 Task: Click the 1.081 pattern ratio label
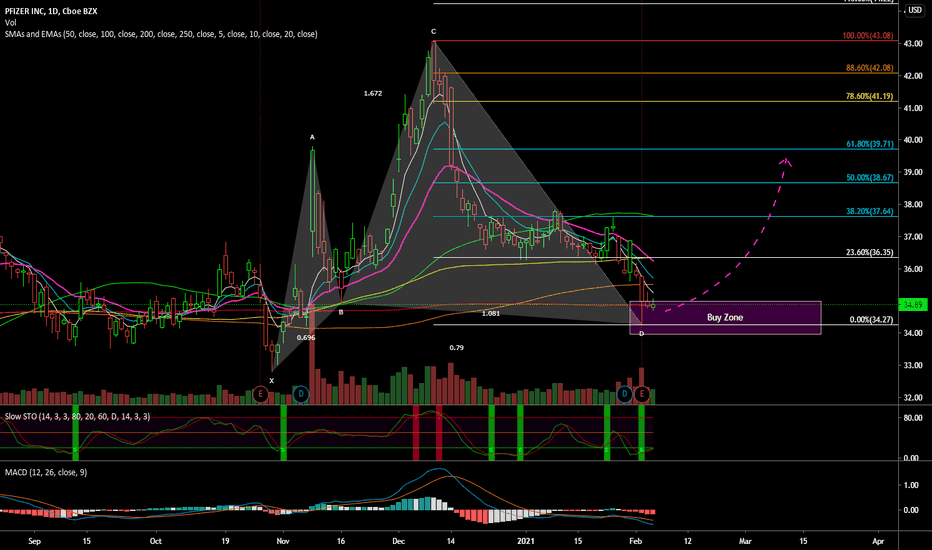pyautogui.click(x=490, y=313)
